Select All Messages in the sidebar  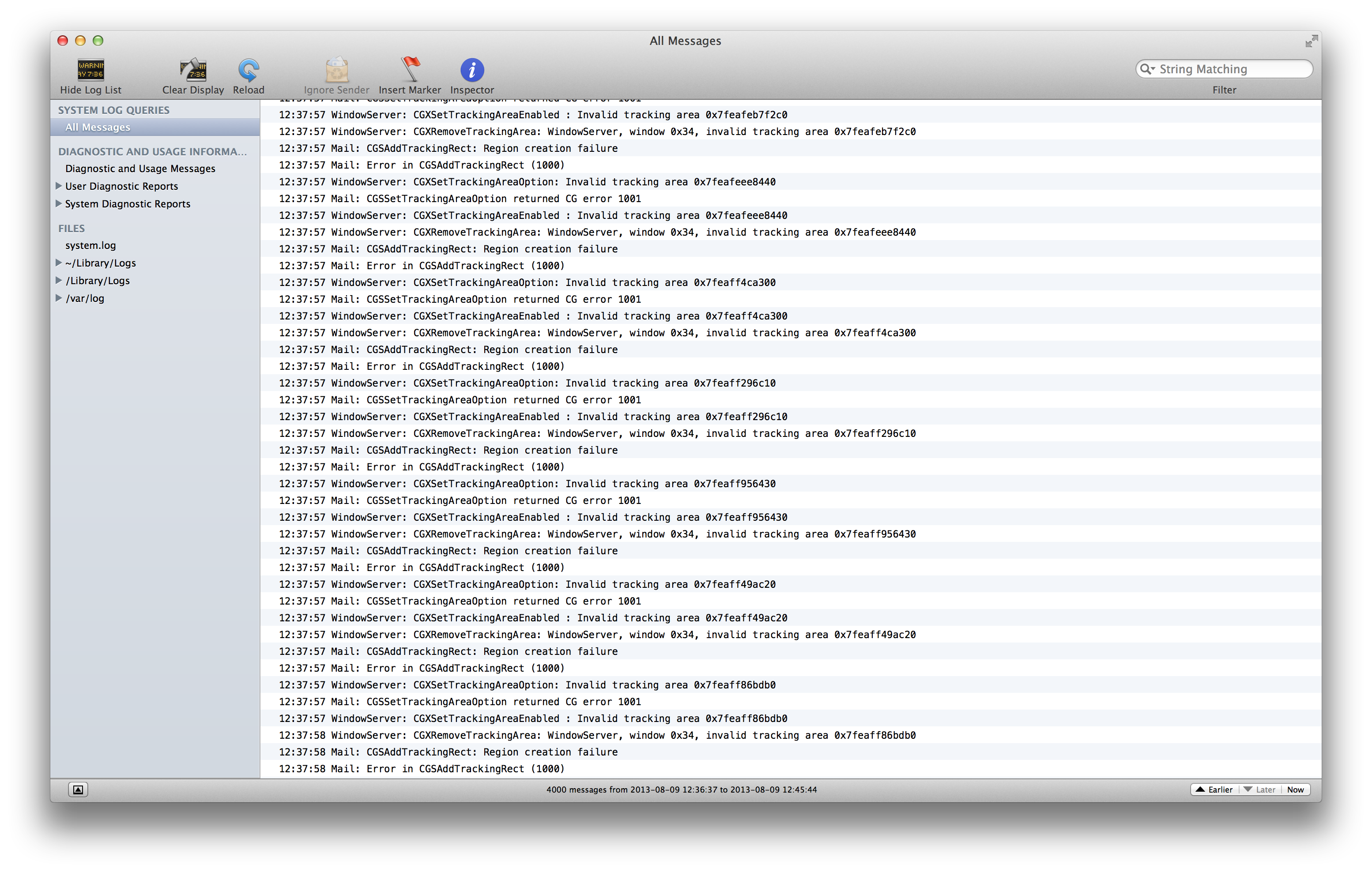(98, 127)
